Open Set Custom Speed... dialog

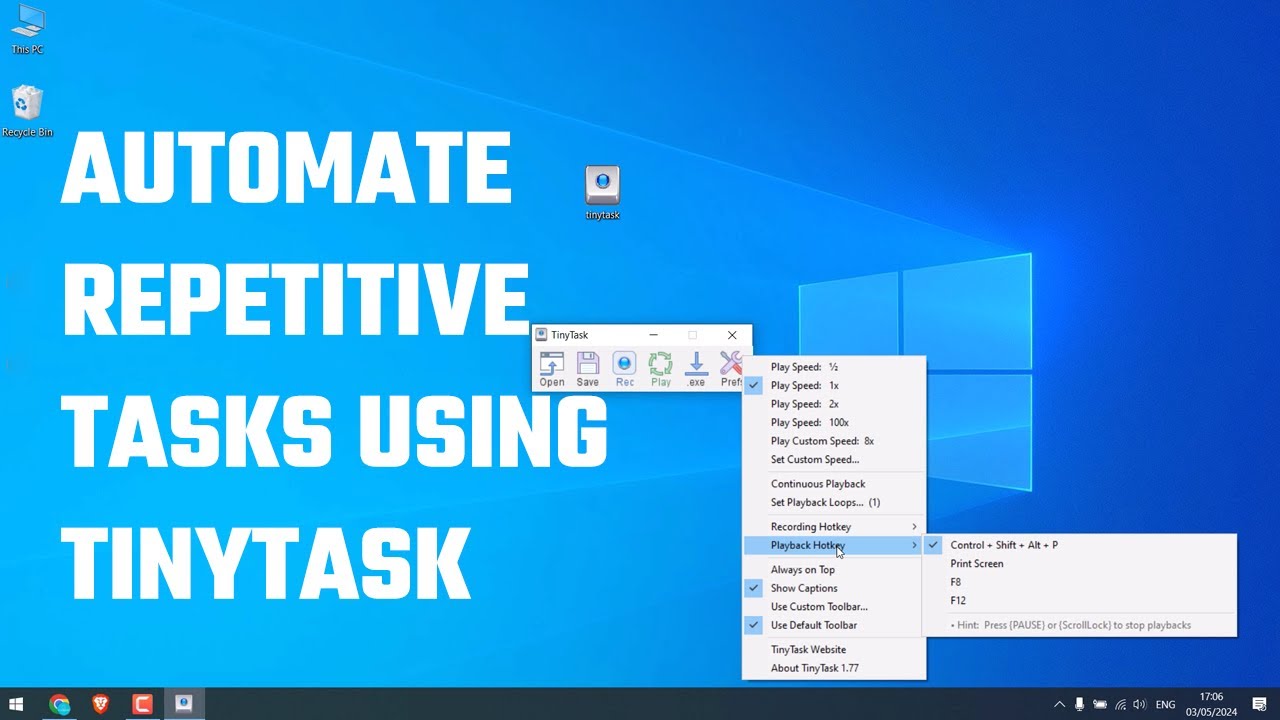tap(834, 460)
